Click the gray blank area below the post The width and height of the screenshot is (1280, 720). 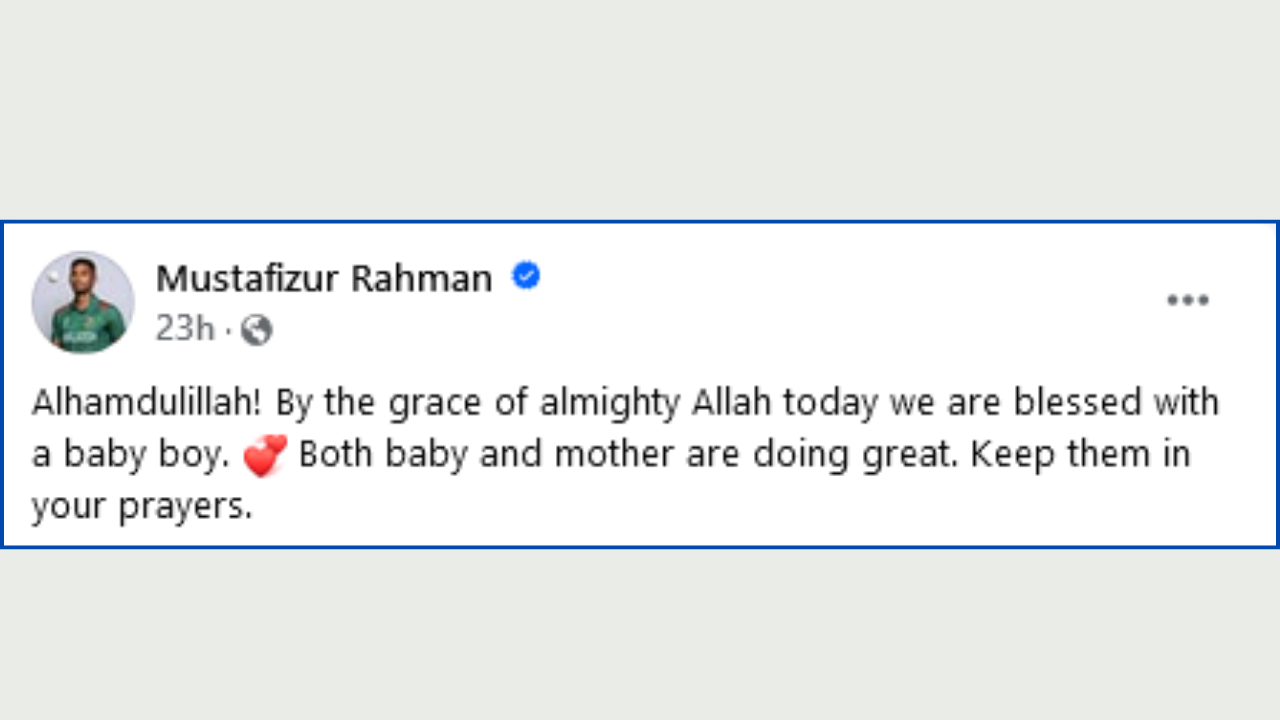pyautogui.click(x=640, y=634)
